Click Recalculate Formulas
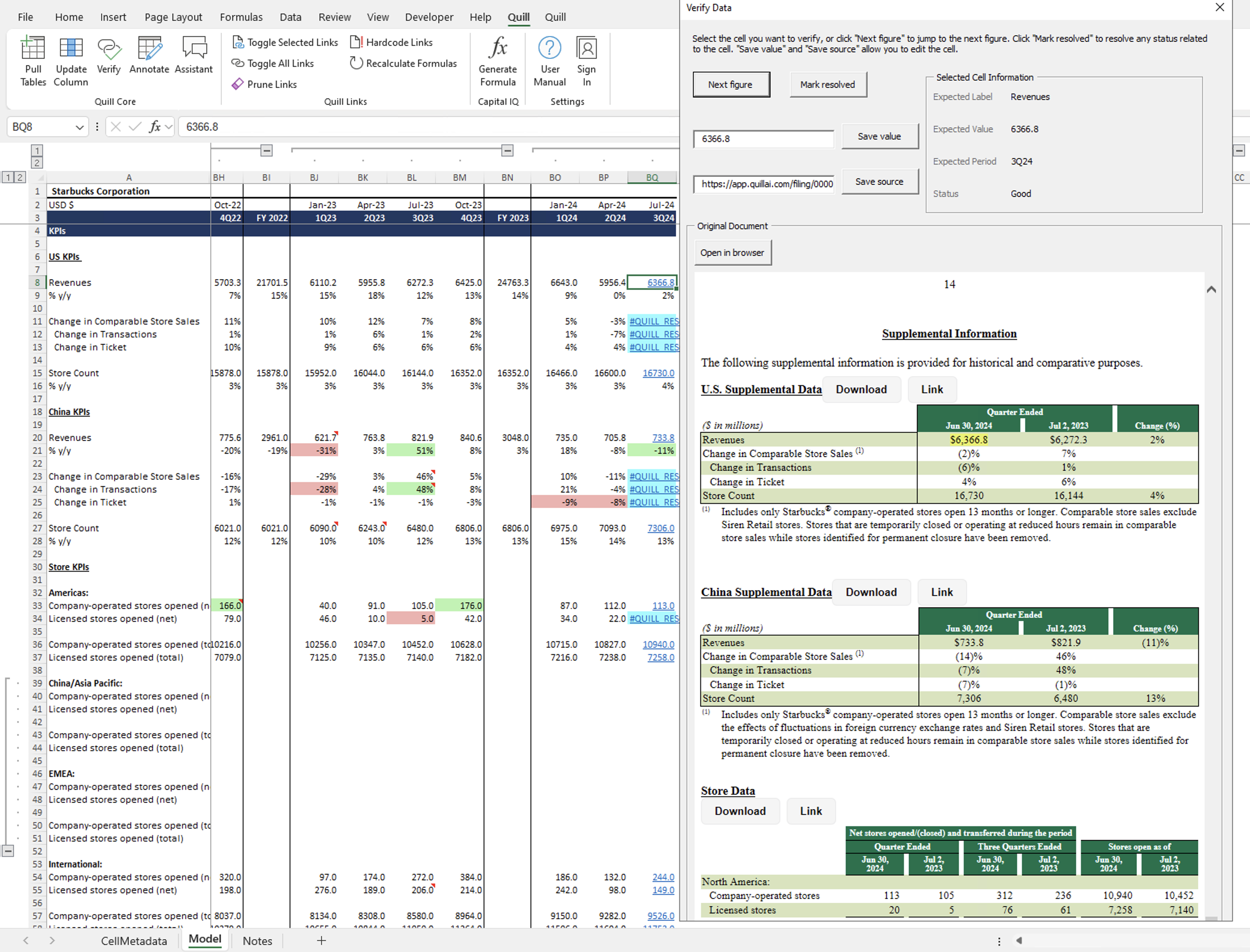 (403, 63)
